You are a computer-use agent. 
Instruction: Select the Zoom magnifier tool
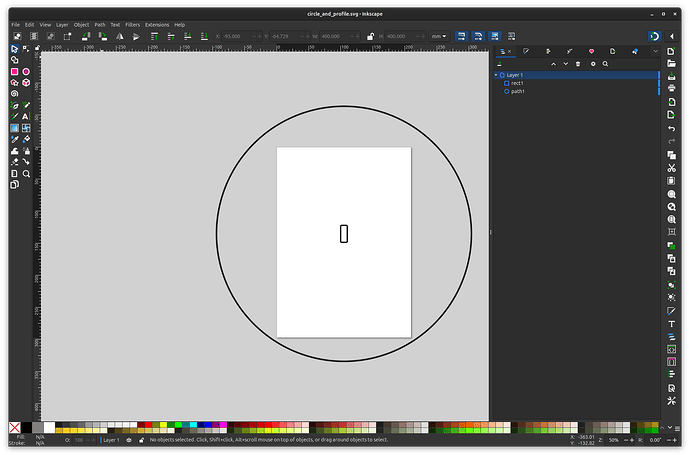(26, 174)
